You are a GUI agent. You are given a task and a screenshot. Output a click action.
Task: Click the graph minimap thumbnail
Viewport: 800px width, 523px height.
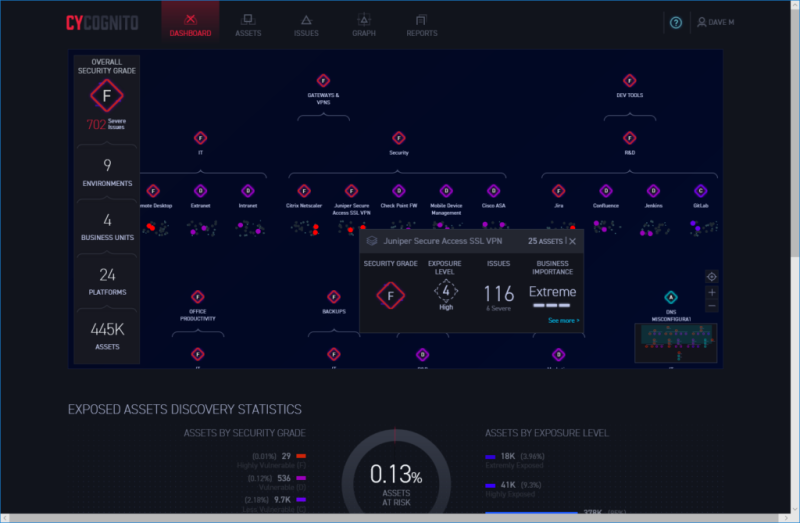point(676,343)
